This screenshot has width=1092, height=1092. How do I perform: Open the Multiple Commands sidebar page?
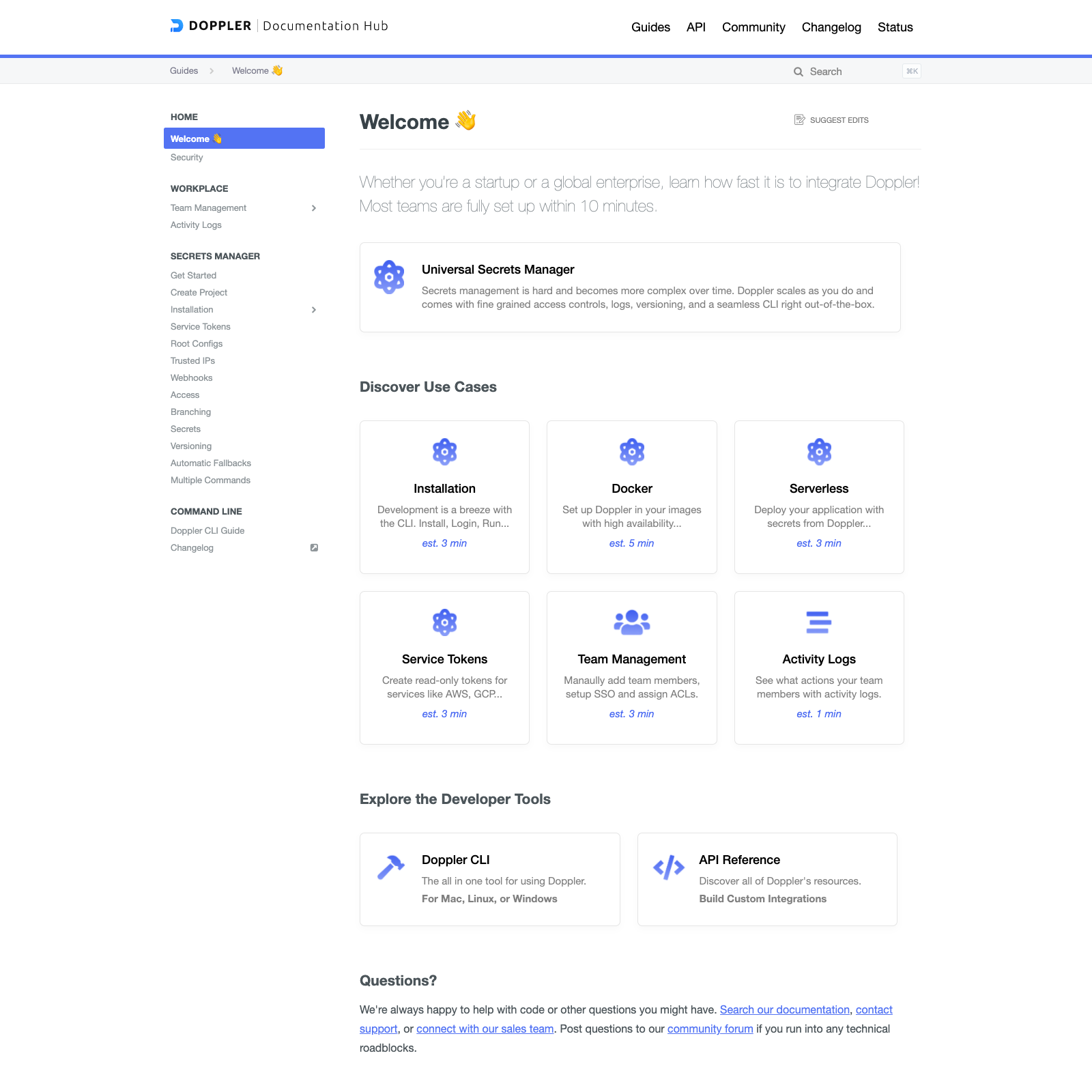[x=210, y=480]
